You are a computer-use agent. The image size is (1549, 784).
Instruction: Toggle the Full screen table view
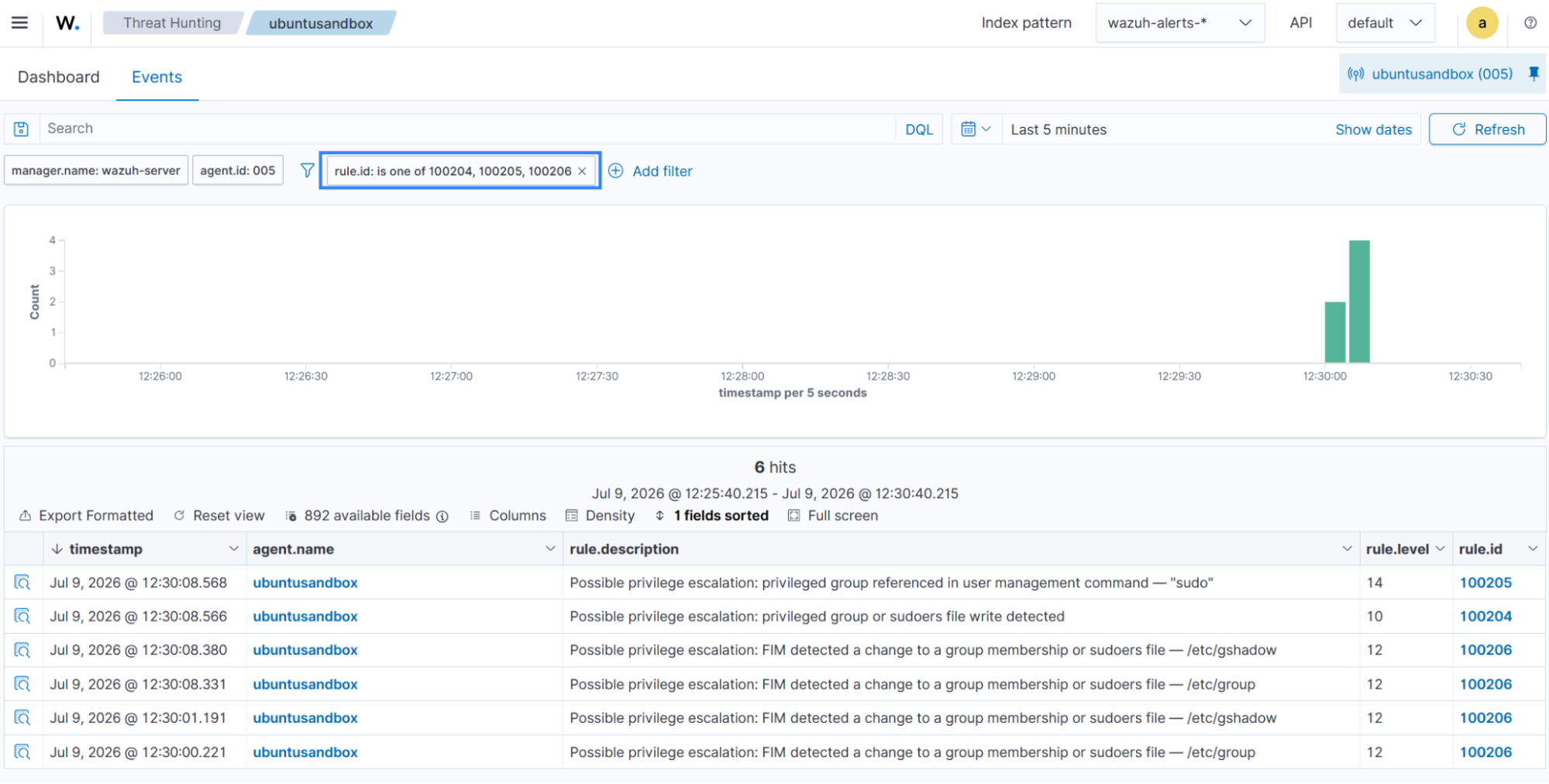click(833, 515)
